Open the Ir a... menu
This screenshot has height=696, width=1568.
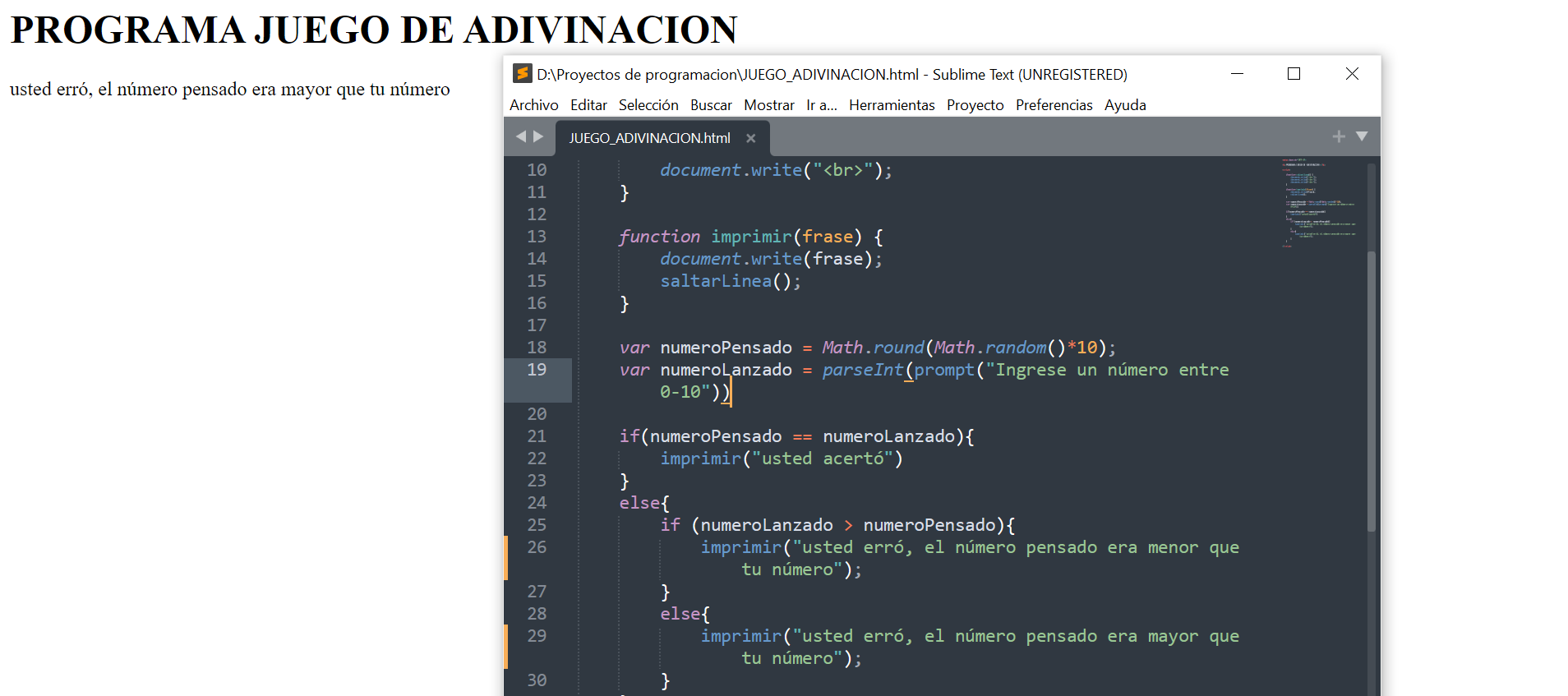click(822, 105)
